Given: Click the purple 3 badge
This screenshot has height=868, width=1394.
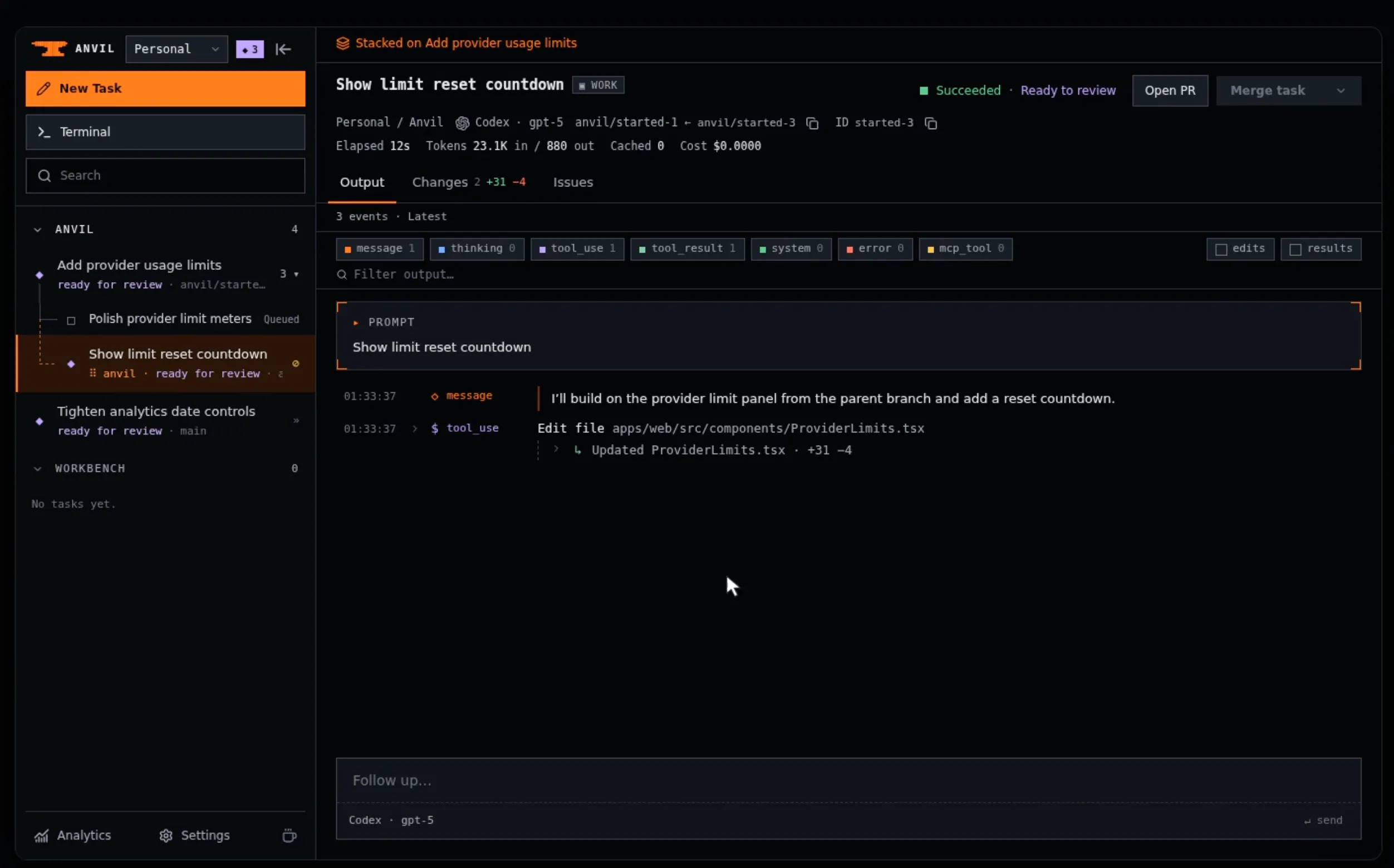Looking at the screenshot, I should point(250,50).
